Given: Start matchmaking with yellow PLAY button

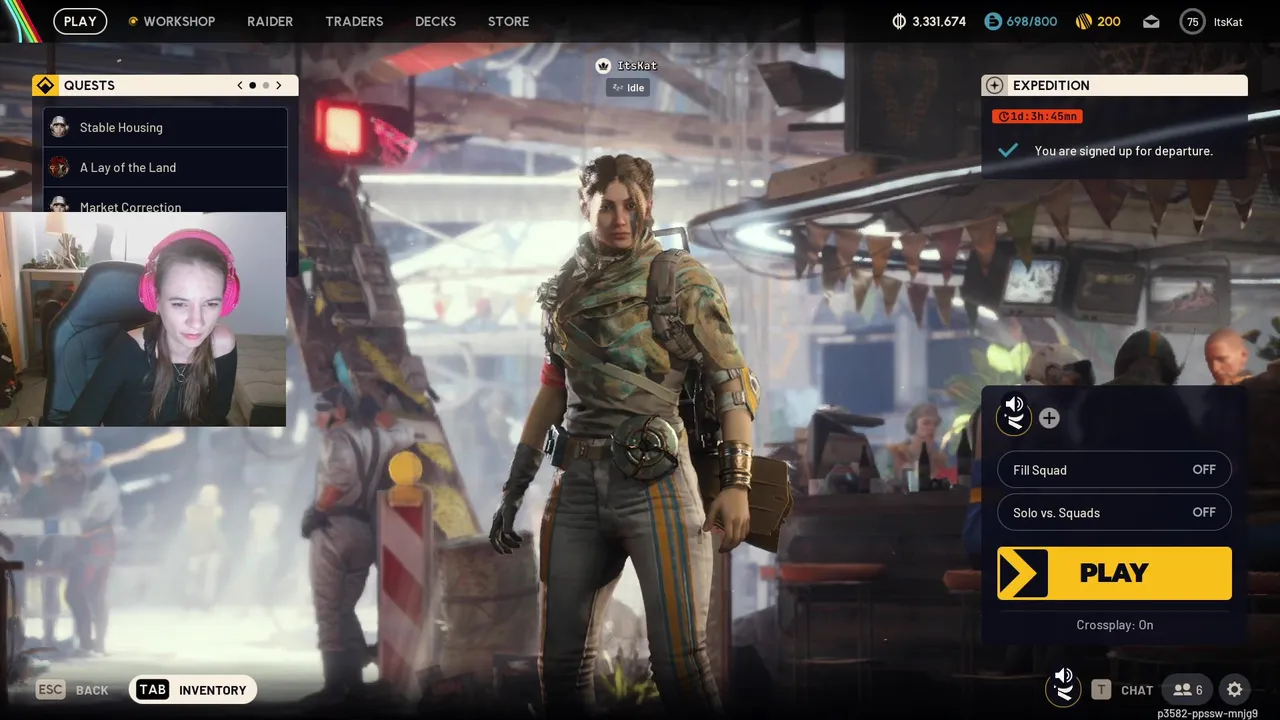Looking at the screenshot, I should pyautogui.click(x=1114, y=573).
